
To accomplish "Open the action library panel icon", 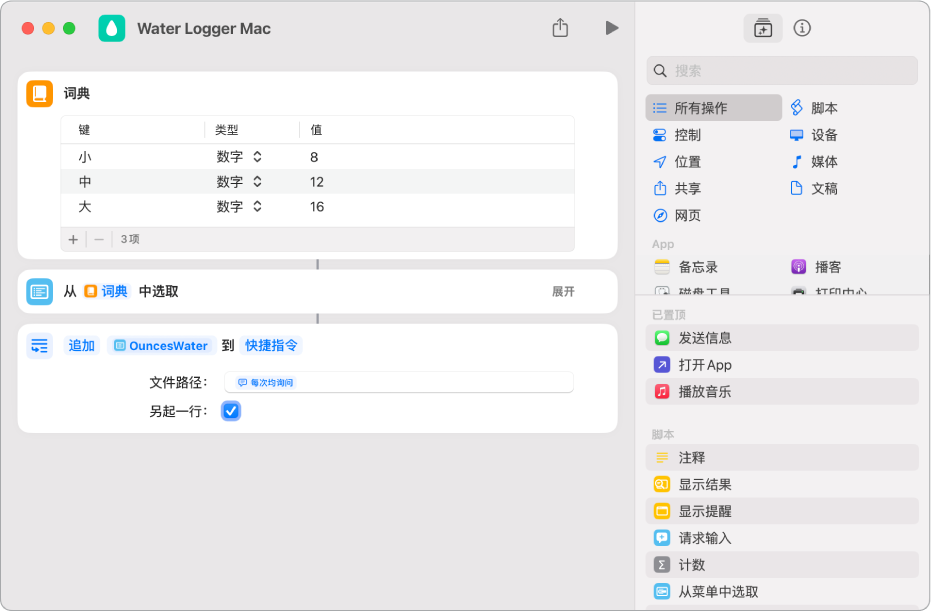I will tap(762, 28).
